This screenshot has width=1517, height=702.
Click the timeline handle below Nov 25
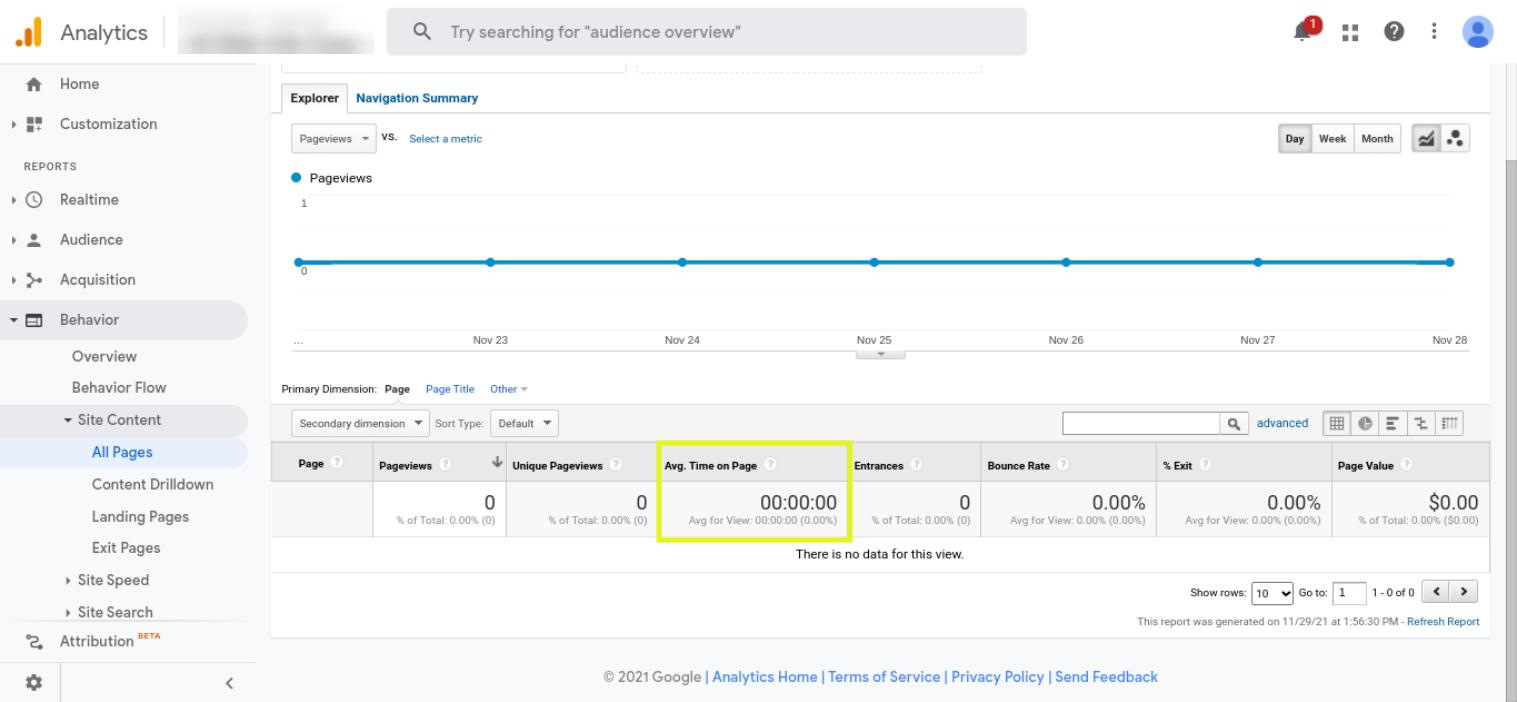[881, 354]
